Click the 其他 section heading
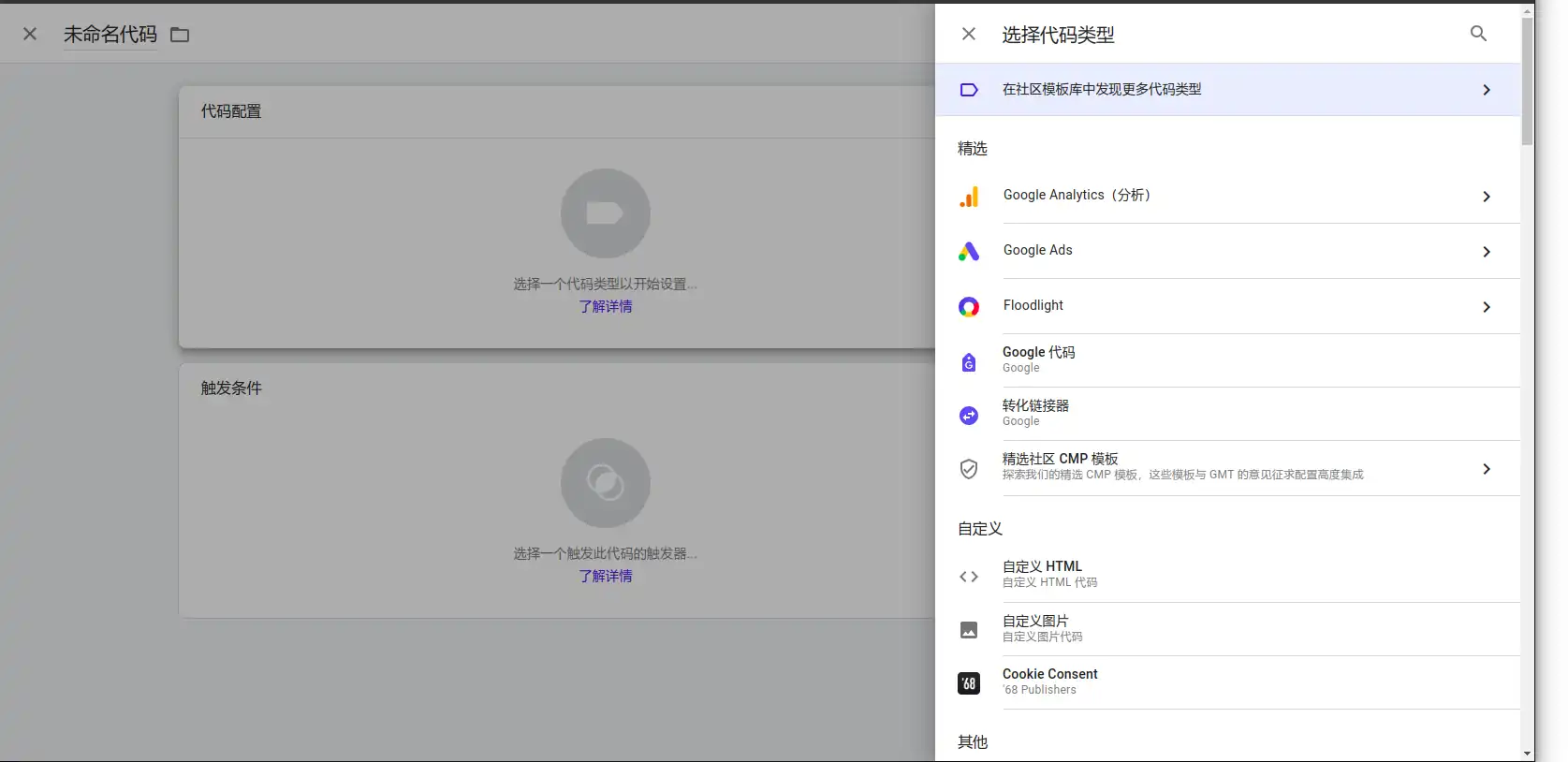 [x=973, y=742]
